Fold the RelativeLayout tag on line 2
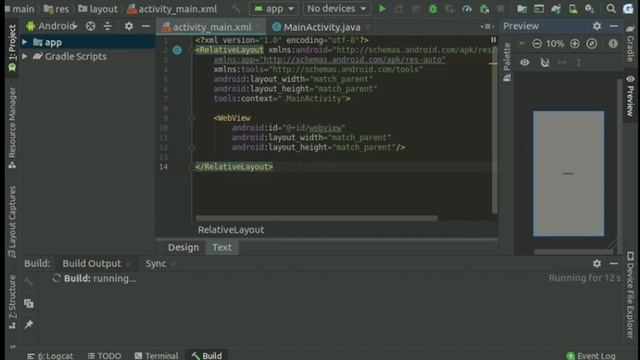The width and height of the screenshot is (640, 360). 191,50
